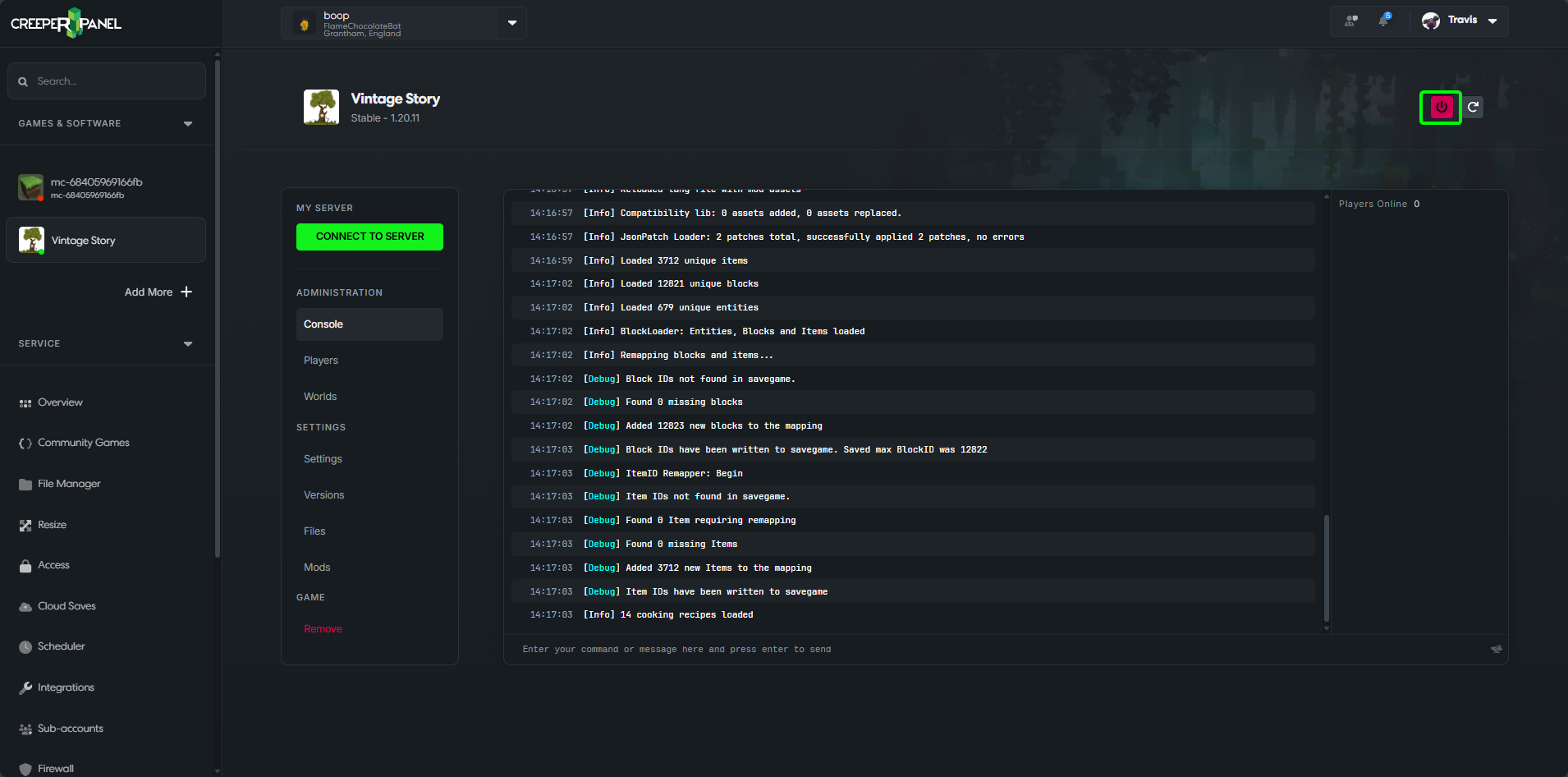Select the mc-68405969166fb server entry
1568x777 pixels.
(x=106, y=187)
